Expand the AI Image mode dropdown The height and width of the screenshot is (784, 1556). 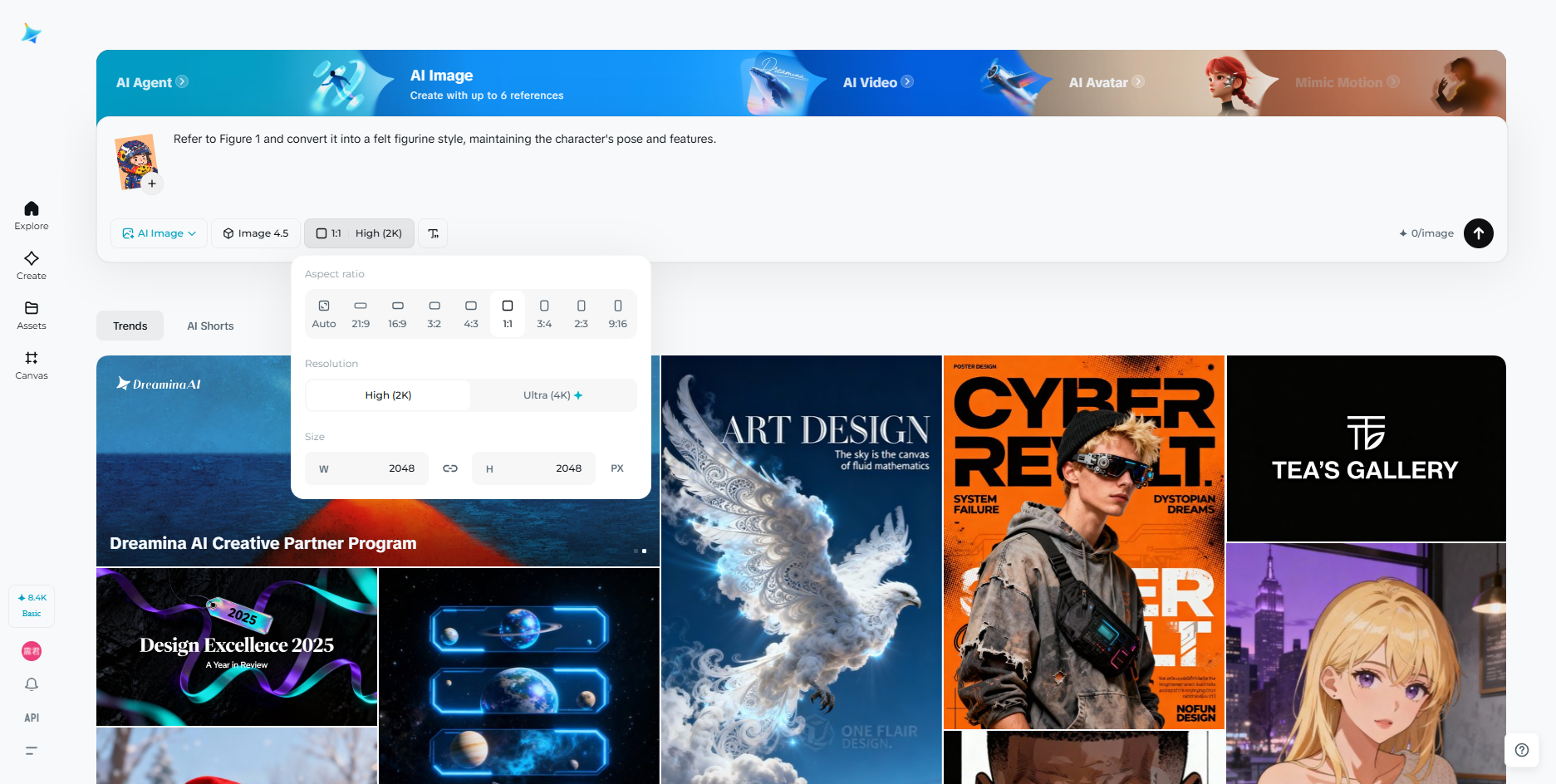[x=160, y=233]
